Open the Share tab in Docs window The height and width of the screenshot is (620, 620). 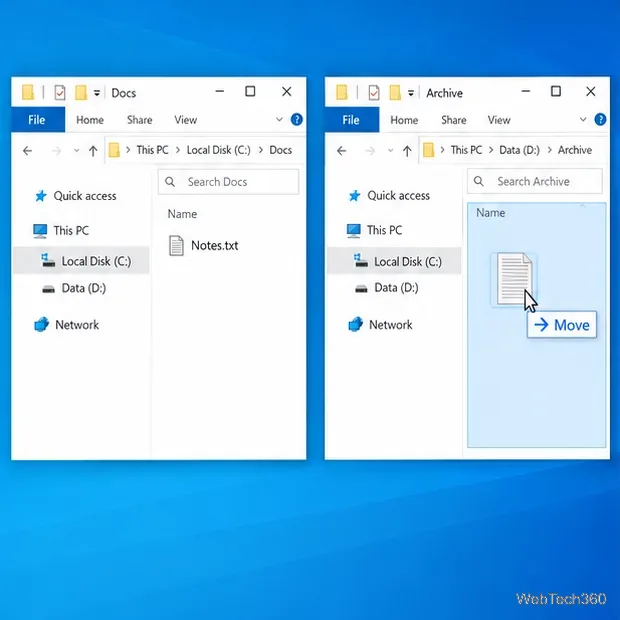click(139, 120)
